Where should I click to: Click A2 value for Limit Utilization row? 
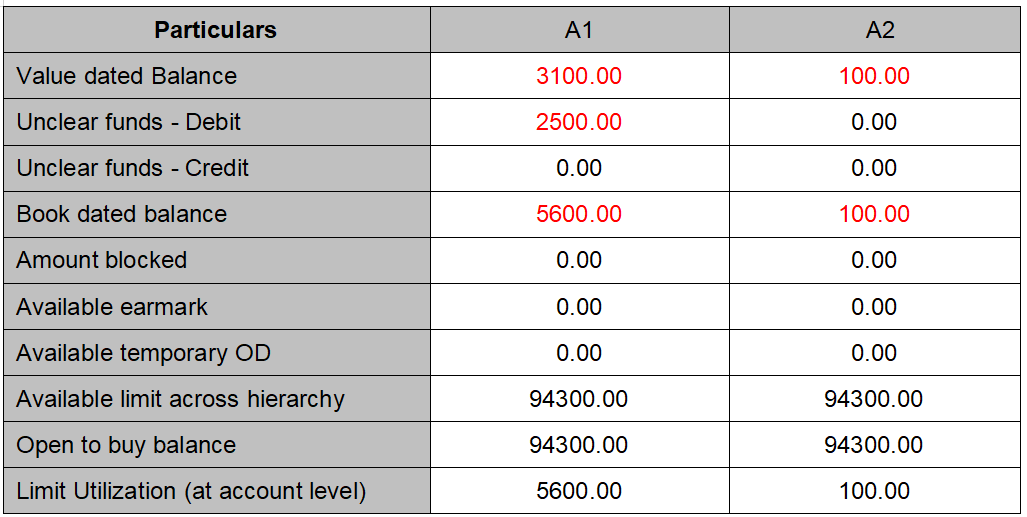875,491
